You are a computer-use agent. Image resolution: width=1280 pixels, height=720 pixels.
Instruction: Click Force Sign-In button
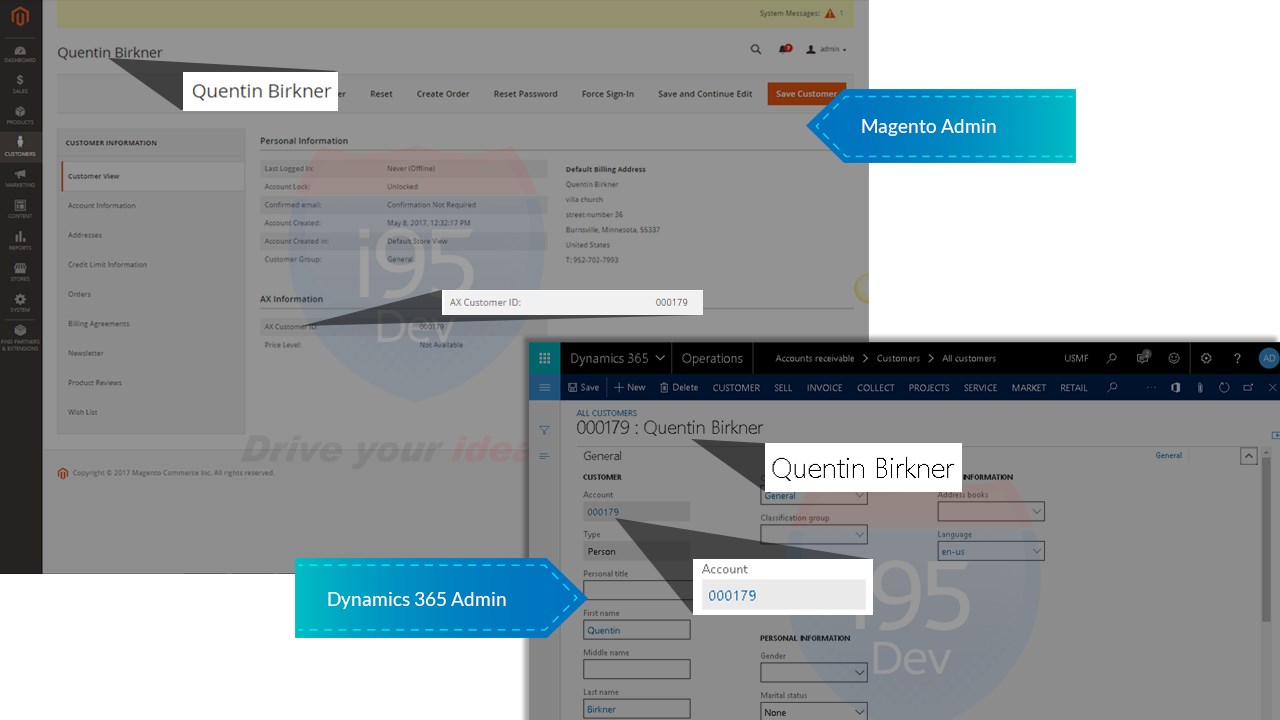click(x=608, y=94)
